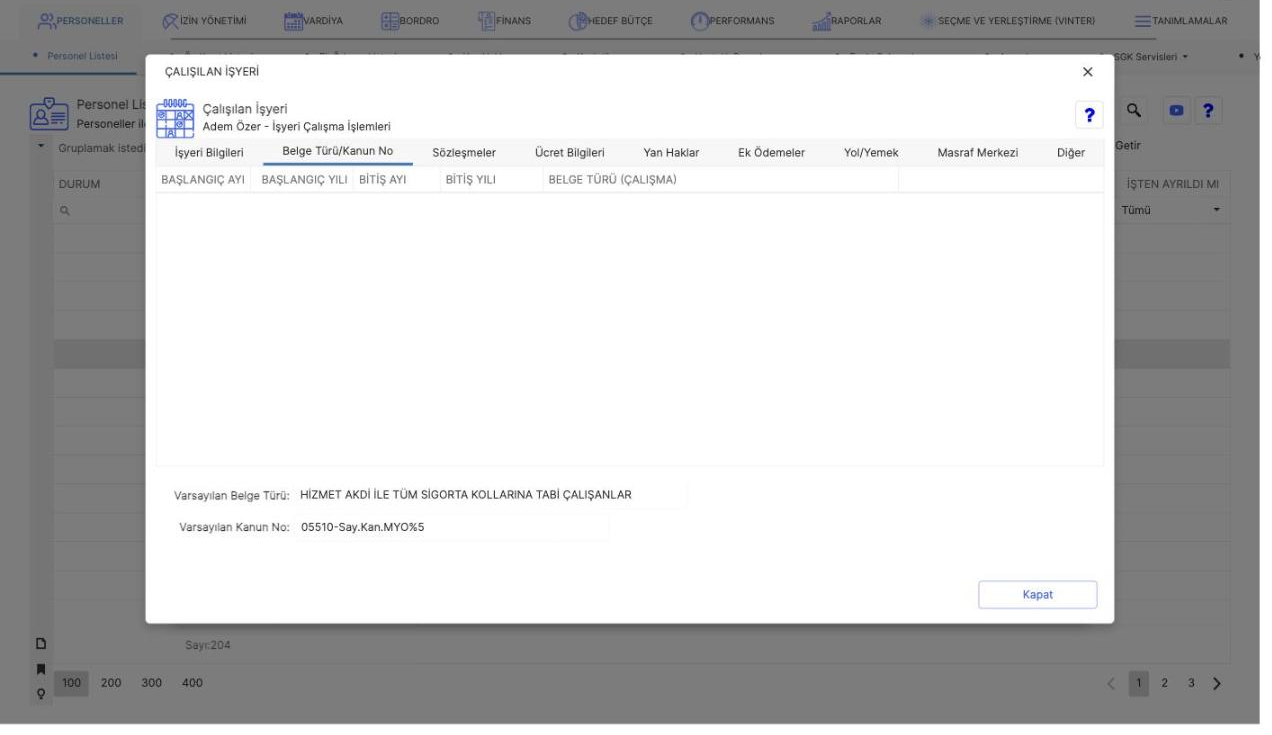
Task: Go to the Yan Haklar tab
Action: 671,152
